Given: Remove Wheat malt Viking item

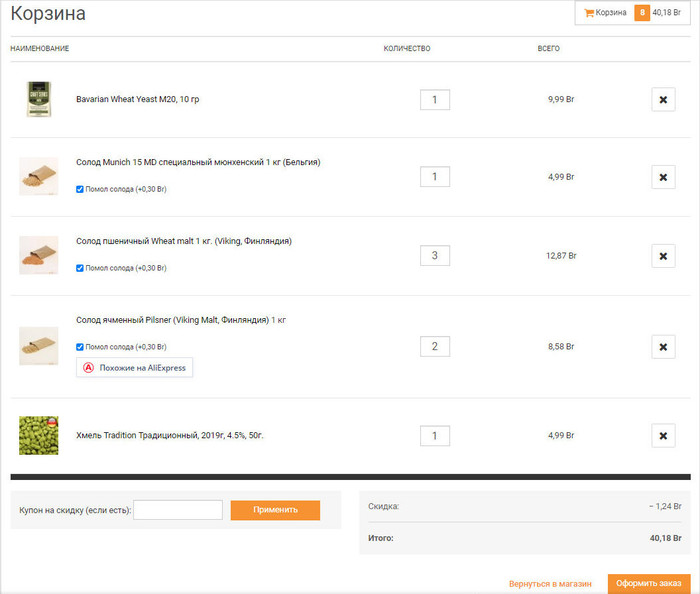Looking at the screenshot, I should [x=663, y=255].
